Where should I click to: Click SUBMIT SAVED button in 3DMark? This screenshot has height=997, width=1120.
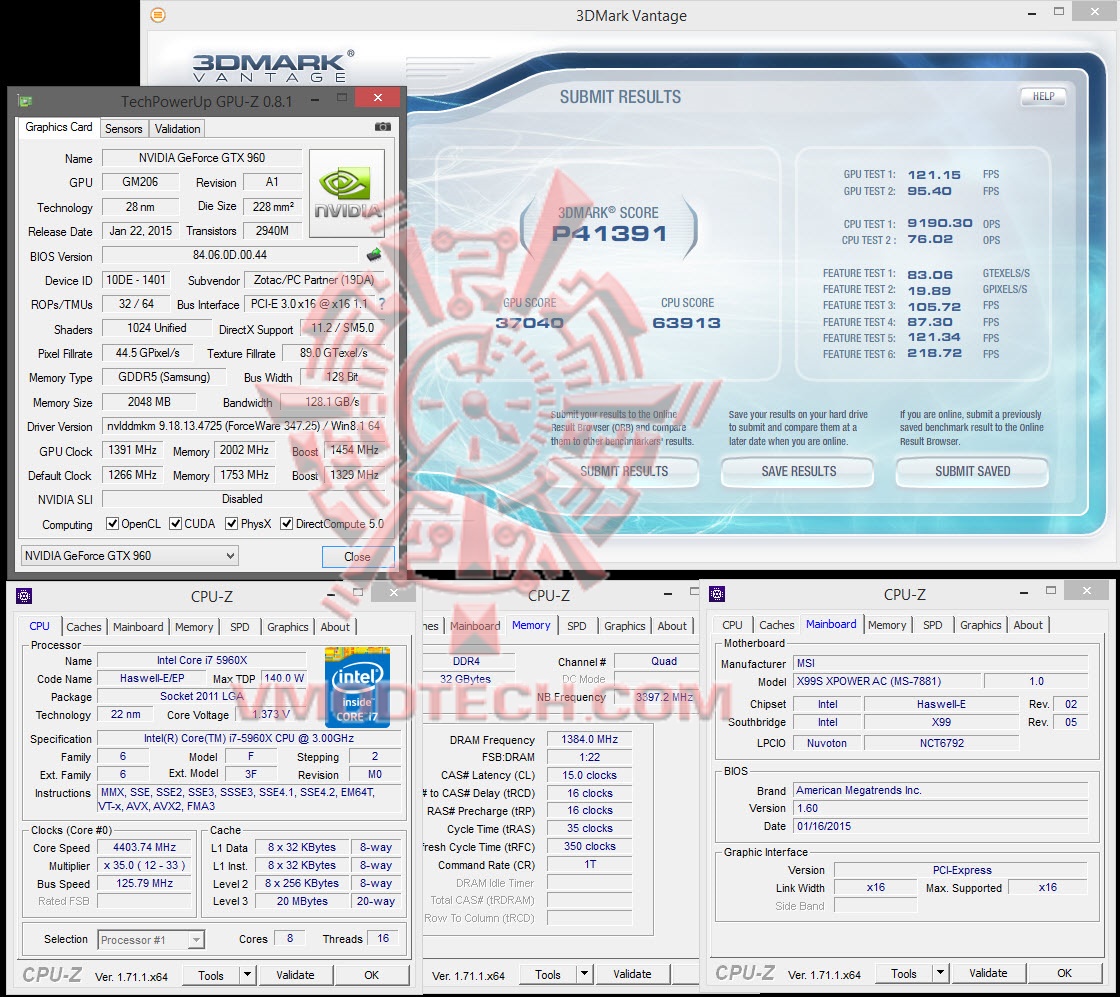tap(972, 471)
